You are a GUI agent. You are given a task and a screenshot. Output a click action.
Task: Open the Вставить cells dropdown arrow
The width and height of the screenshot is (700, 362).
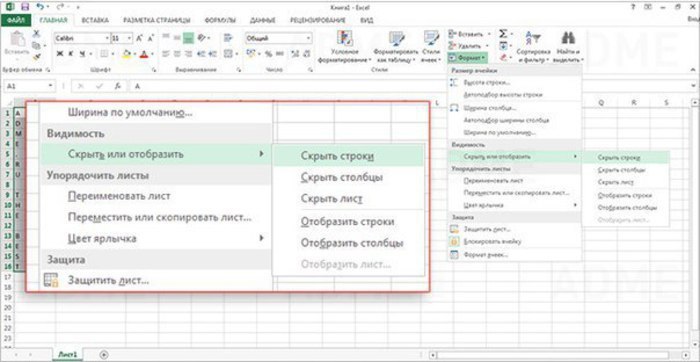click(x=489, y=34)
